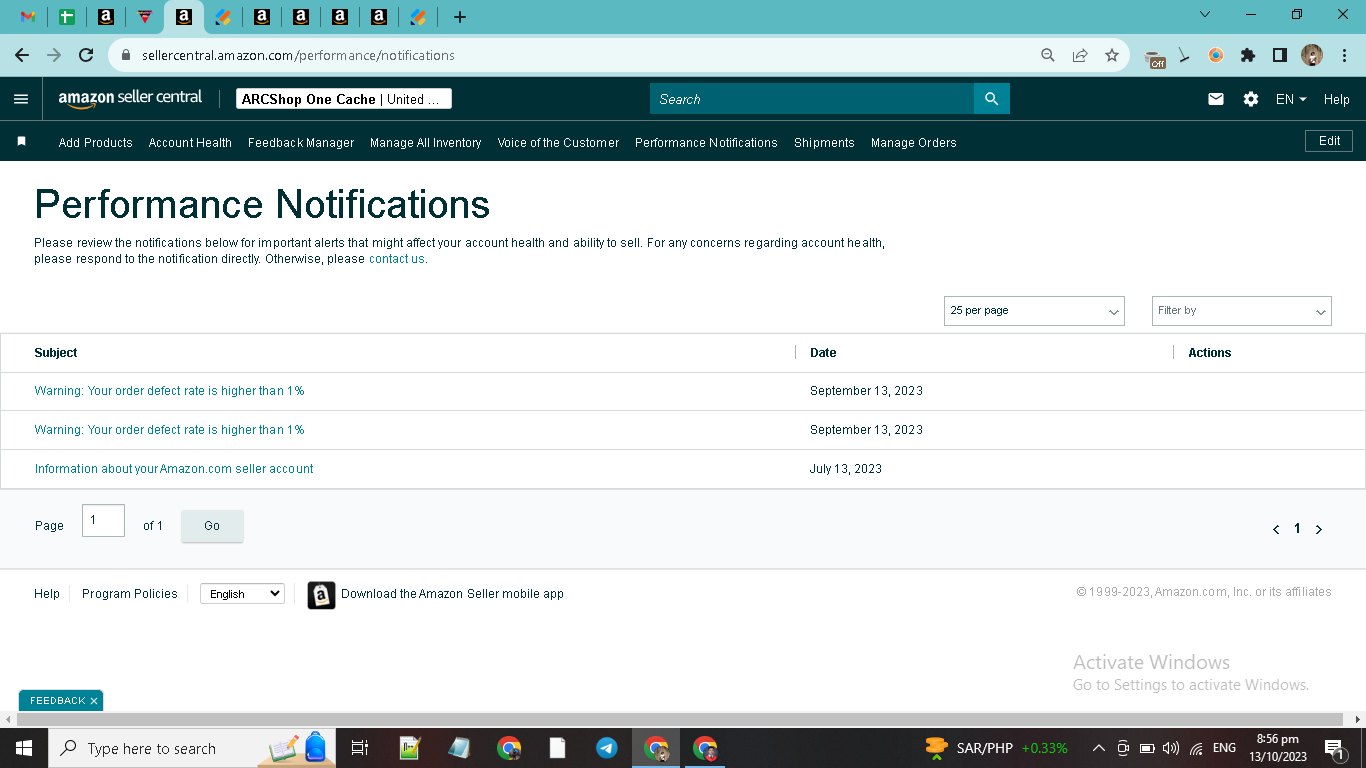Image resolution: width=1366 pixels, height=768 pixels.
Task: Click the Edit favorites button
Action: [1329, 141]
